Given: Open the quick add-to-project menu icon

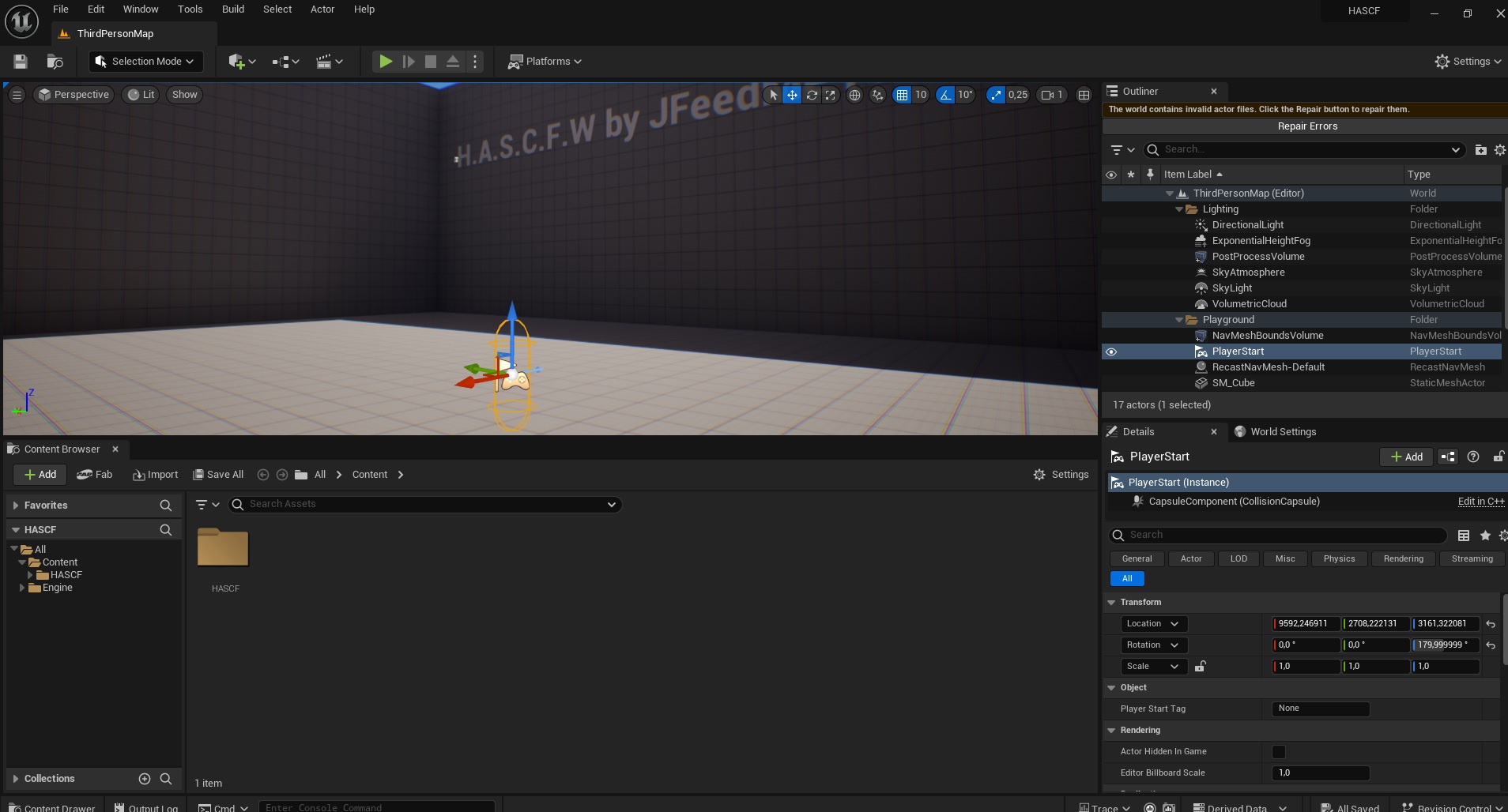Looking at the screenshot, I should coord(242,62).
